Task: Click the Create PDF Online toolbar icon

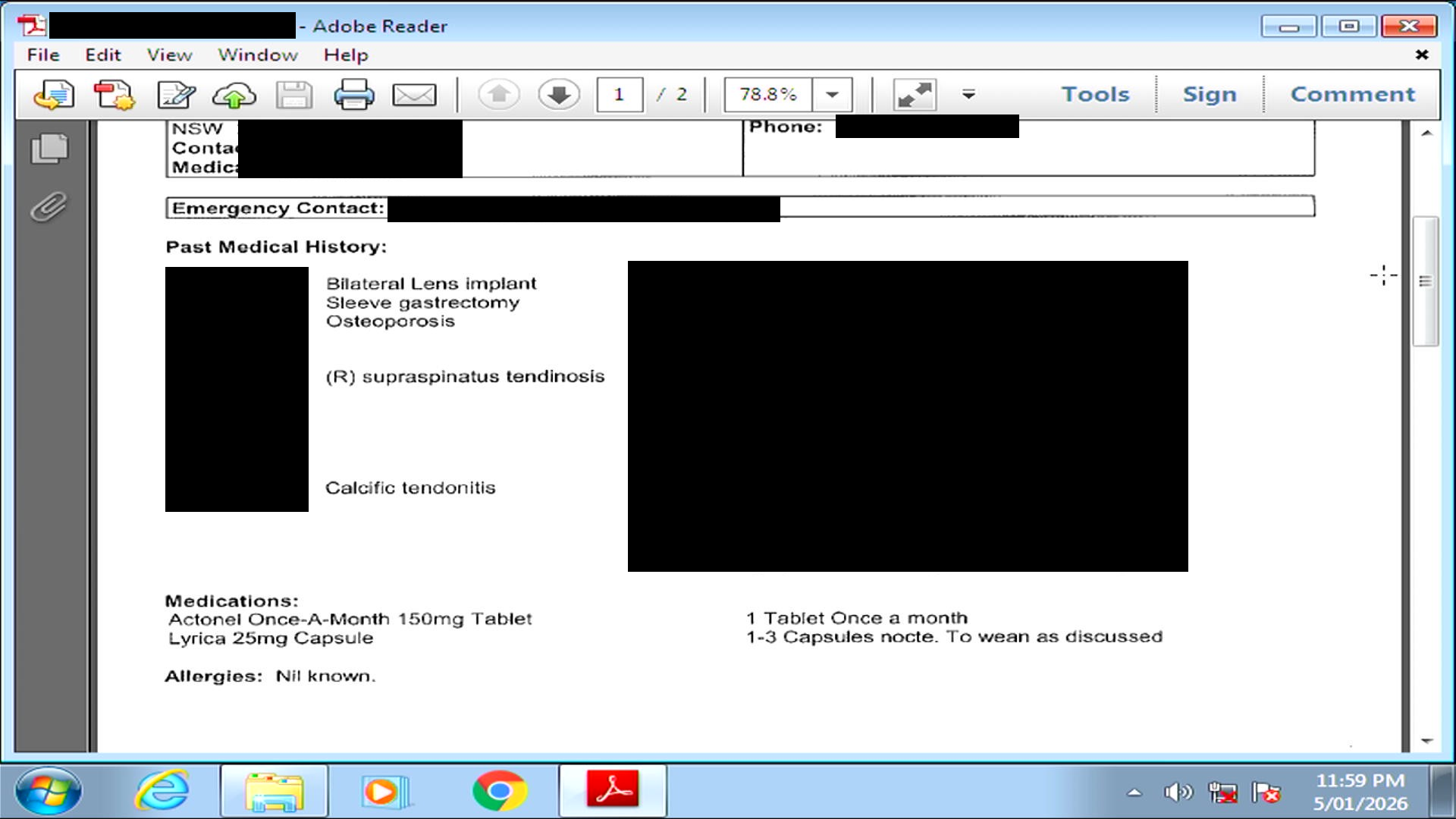Action: 114,95
